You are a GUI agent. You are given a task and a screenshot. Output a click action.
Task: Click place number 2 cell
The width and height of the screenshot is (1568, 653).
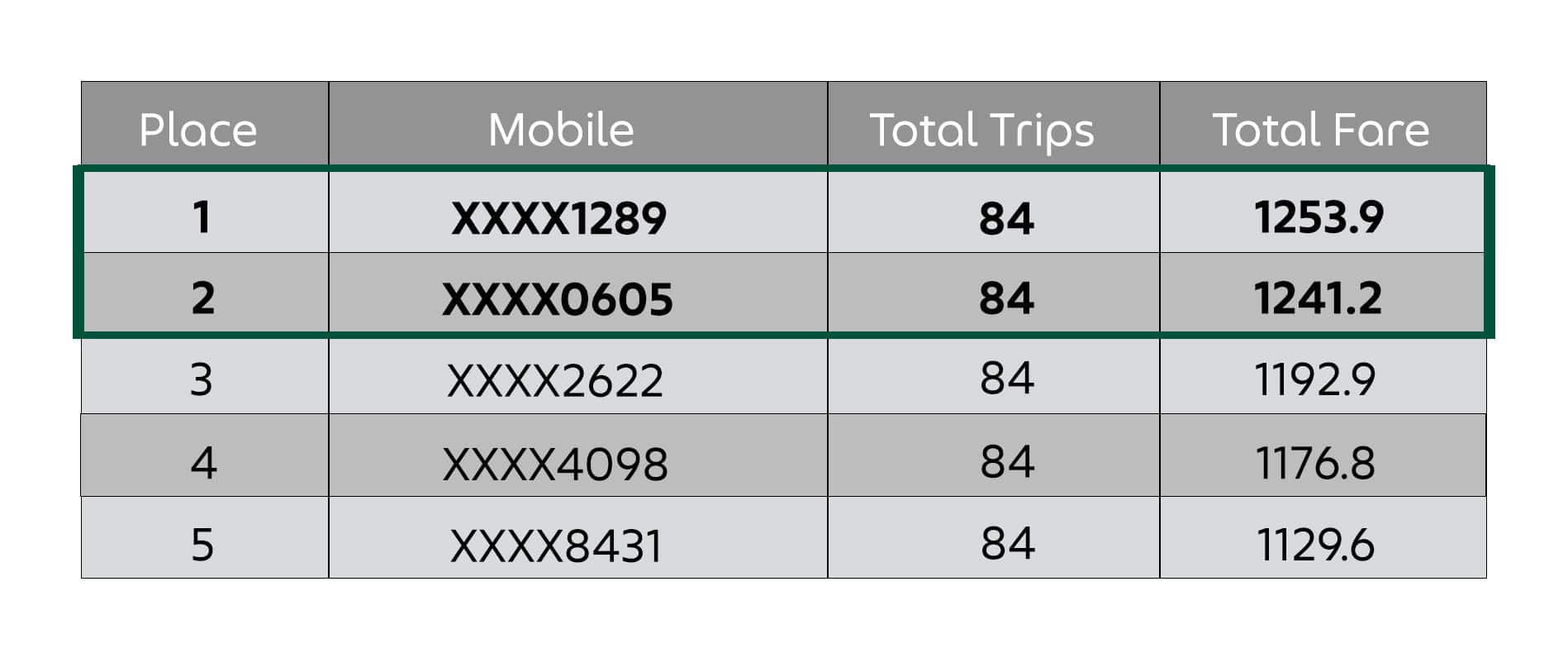205,293
